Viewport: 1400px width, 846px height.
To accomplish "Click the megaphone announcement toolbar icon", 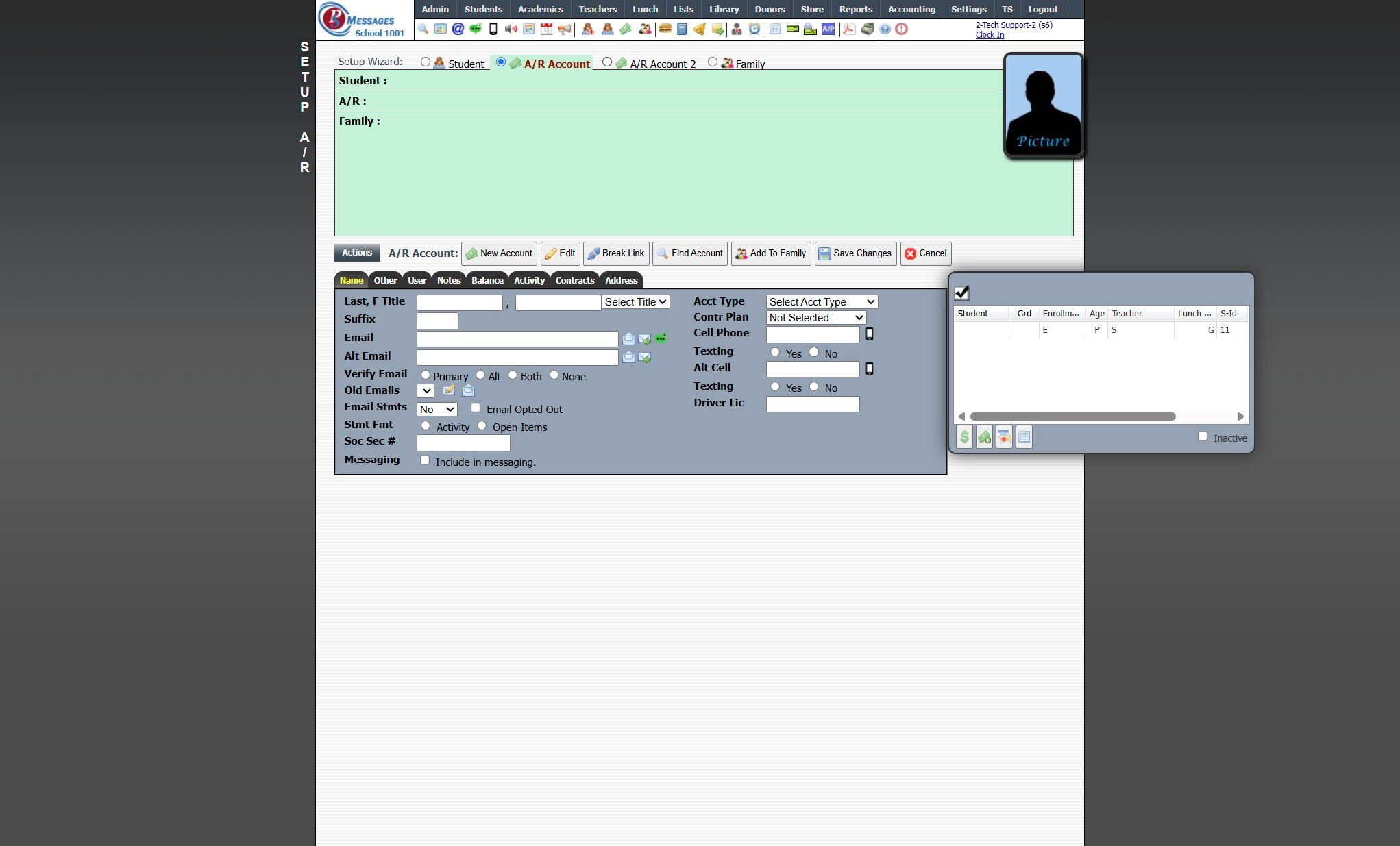I will 564,29.
